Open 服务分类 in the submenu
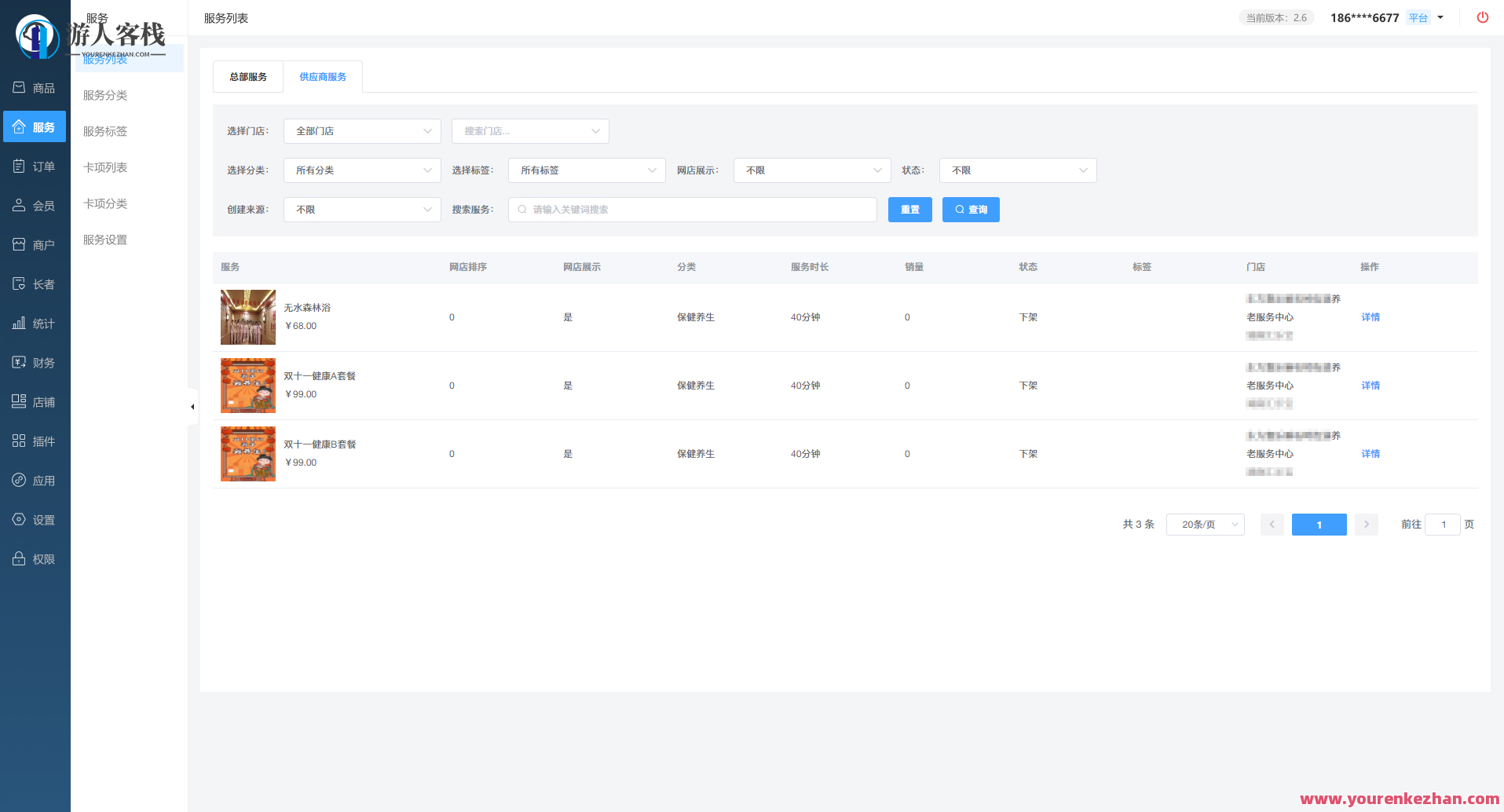 click(105, 95)
